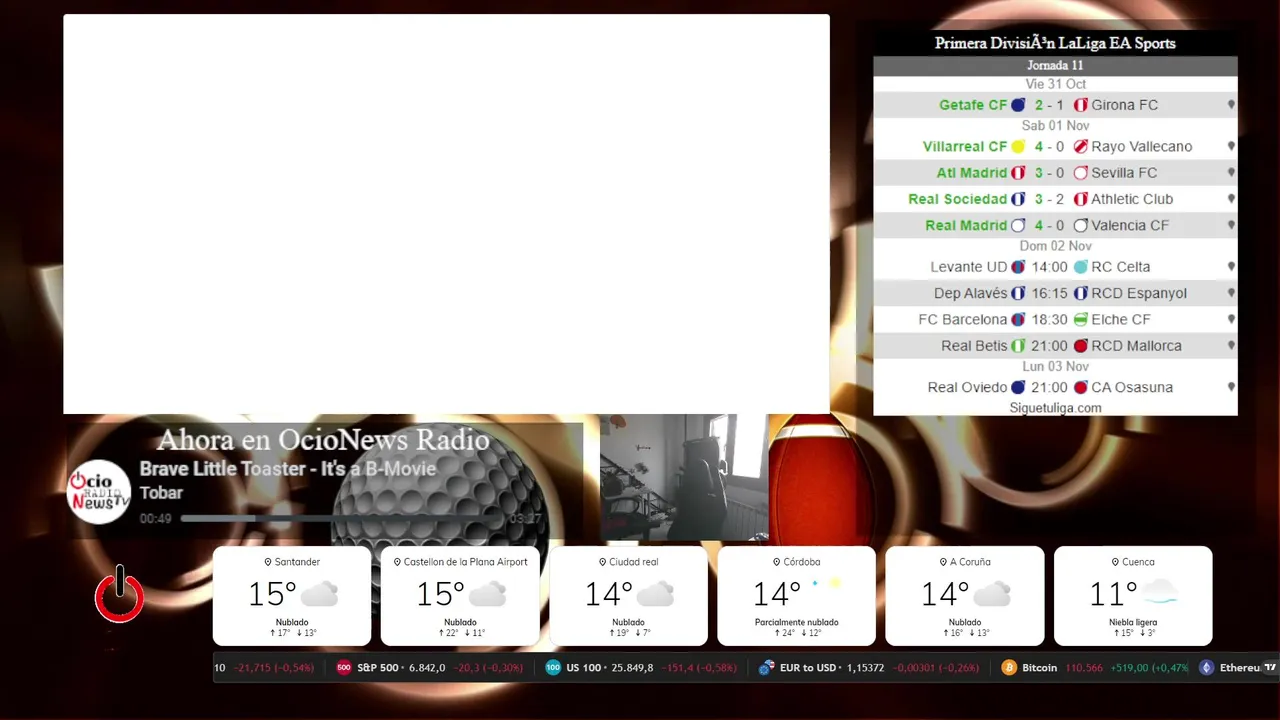The width and height of the screenshot is (1280, 720).
Task: Open the Castellon de la Plana Airport weather card
Action: click(460, 596)
